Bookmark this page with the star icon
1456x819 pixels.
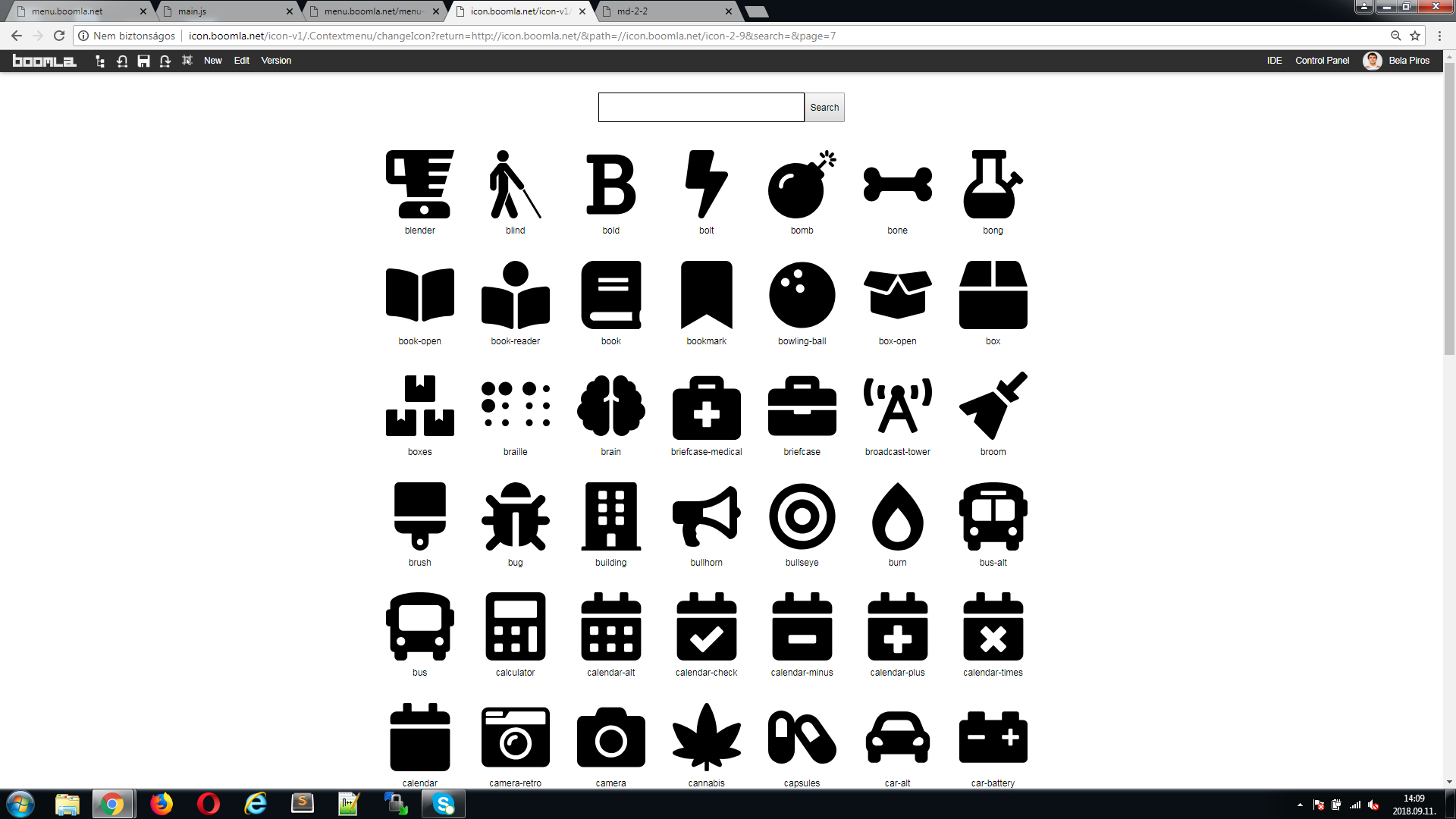pyautogui.click(x=1415, y=36)
